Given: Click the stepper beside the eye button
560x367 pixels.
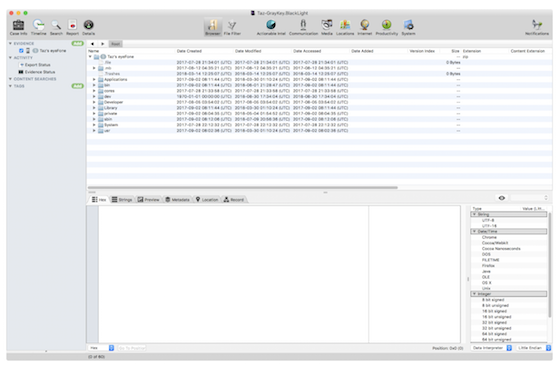Looking at the screenshot, I should [545, 198].
